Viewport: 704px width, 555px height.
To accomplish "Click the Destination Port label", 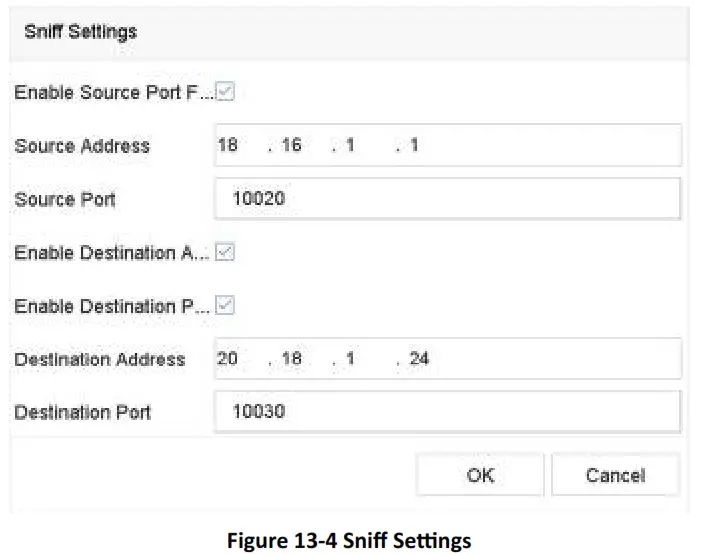I will point(83,411).
